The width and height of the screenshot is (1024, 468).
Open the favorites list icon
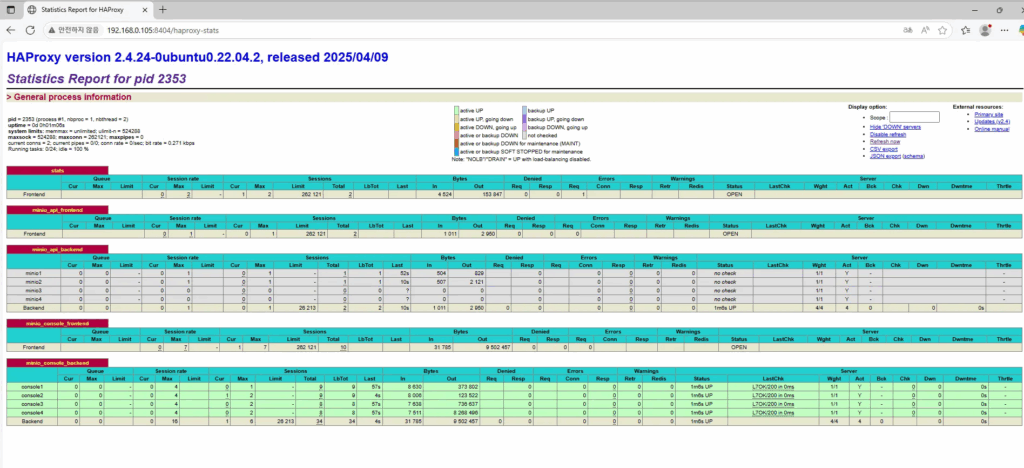click(x=966, y=30)
